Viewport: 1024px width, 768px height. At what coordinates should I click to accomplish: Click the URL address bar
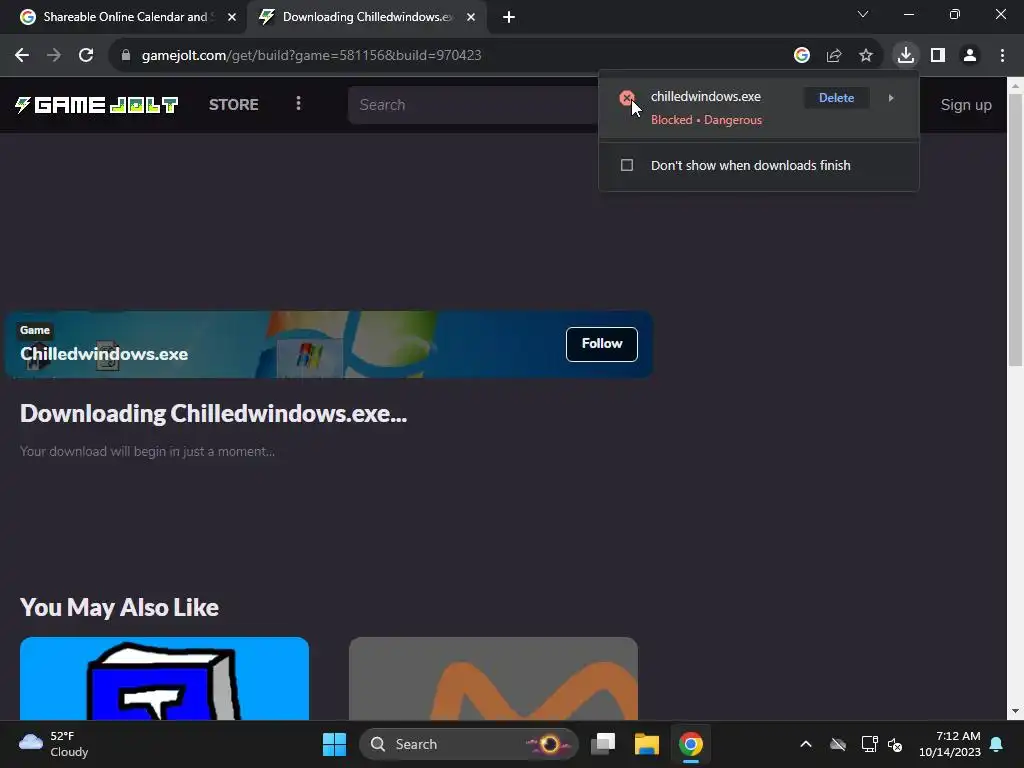(x=451, y=56)
